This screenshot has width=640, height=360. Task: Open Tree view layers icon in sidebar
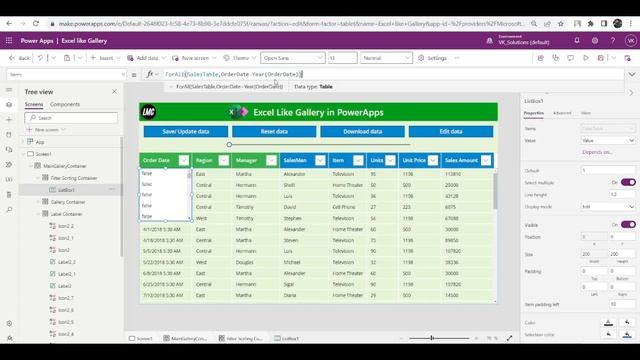click(9, 104)
